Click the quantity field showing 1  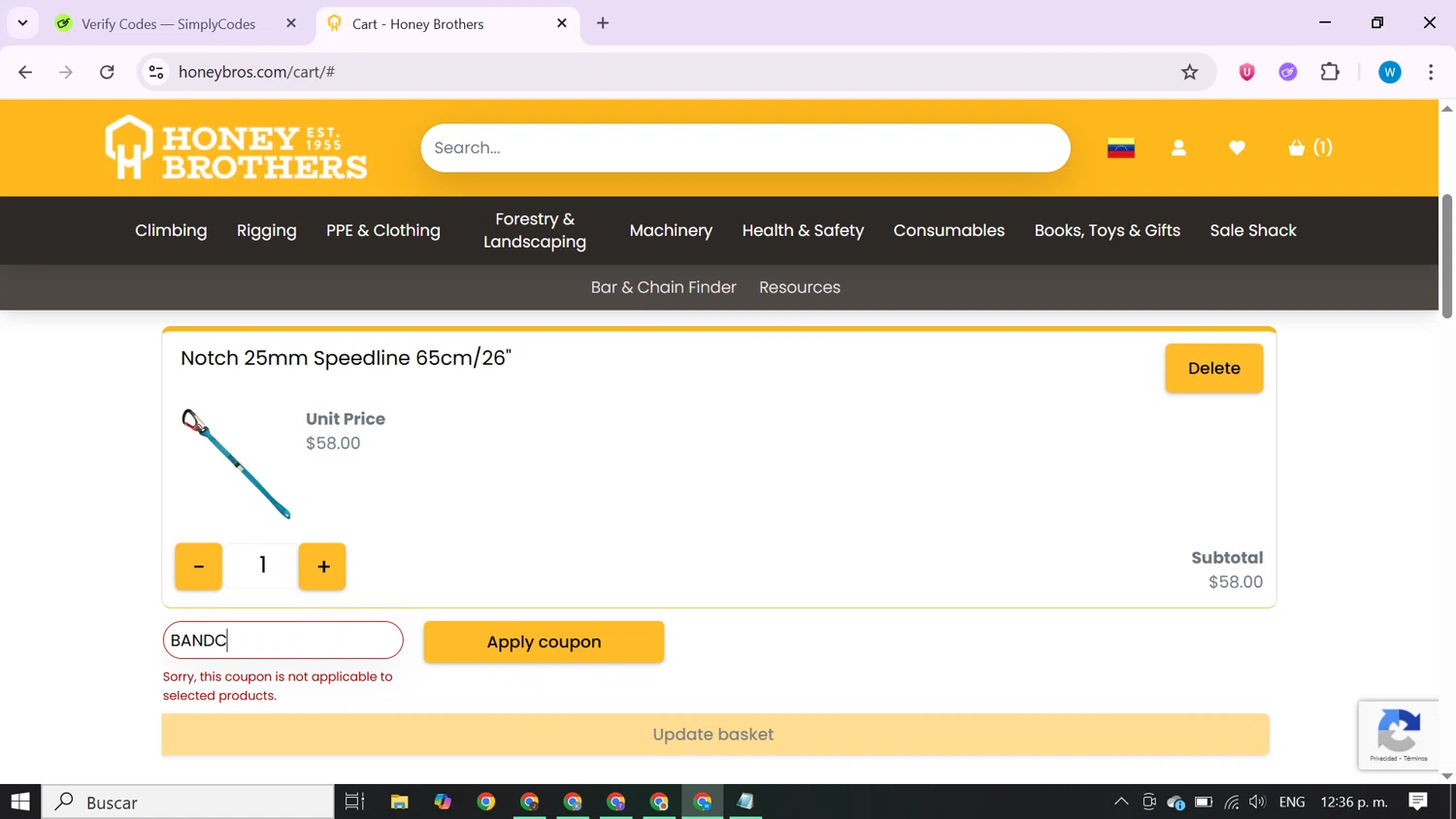click(x=261, y=566)
